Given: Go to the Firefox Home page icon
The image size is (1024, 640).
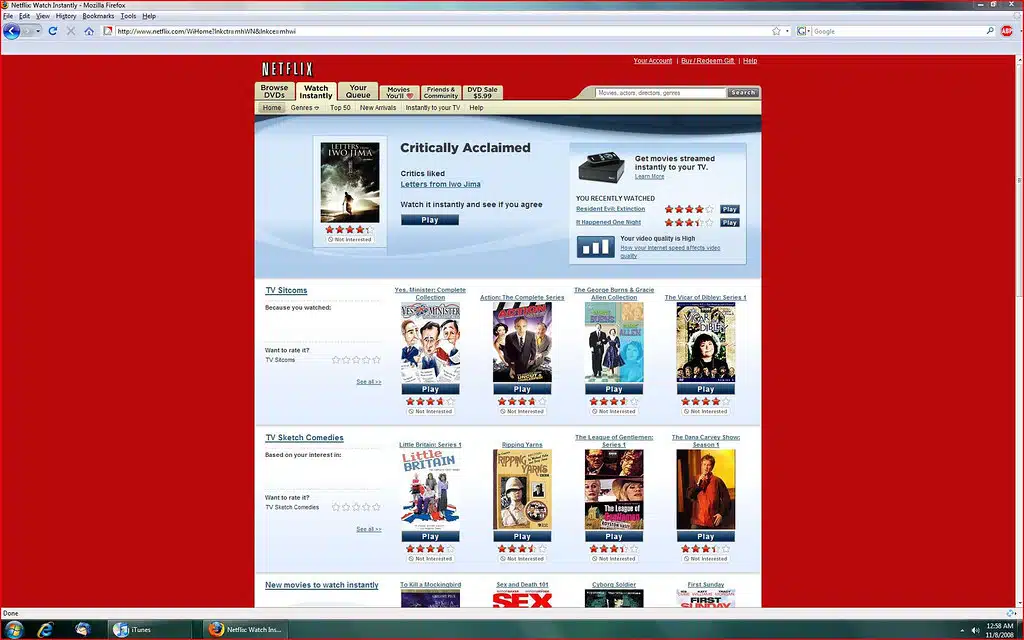Looking at the screenshot, I should coord(89,31).
